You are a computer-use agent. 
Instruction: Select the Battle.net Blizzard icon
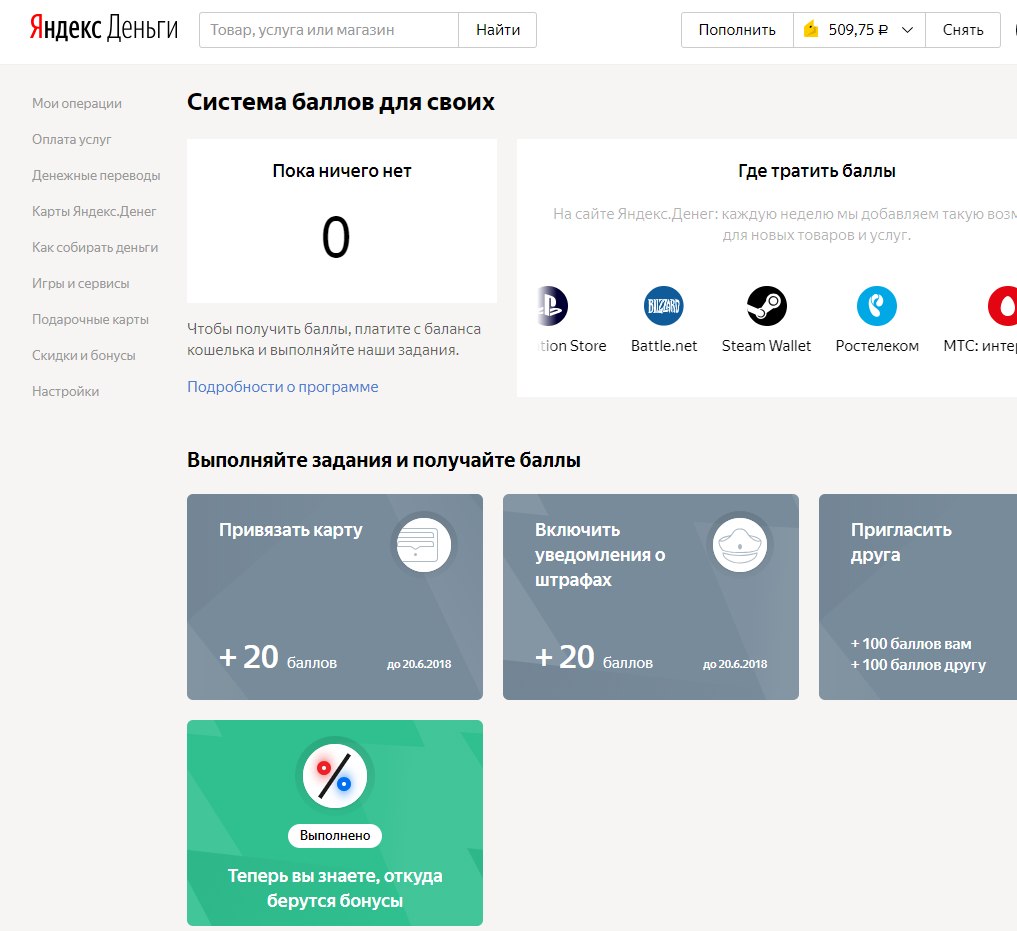click(664, 306)
